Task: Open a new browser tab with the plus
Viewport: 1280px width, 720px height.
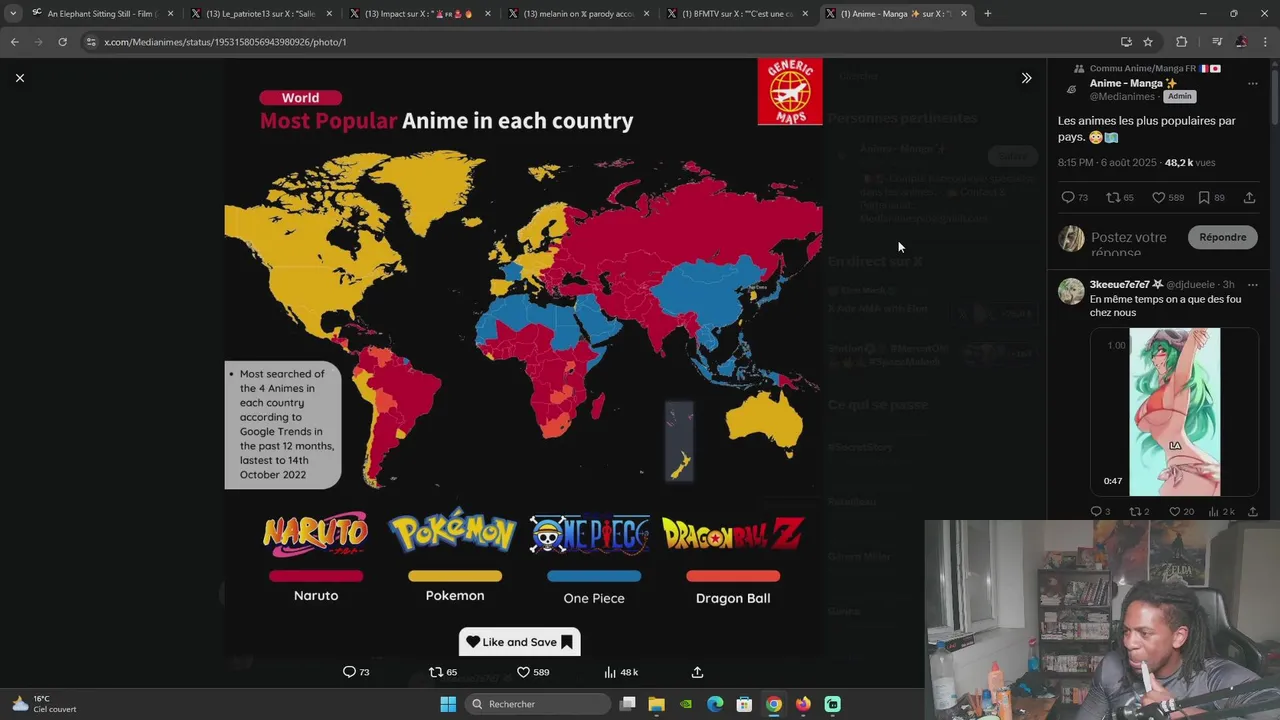Action: click(987, 13)
